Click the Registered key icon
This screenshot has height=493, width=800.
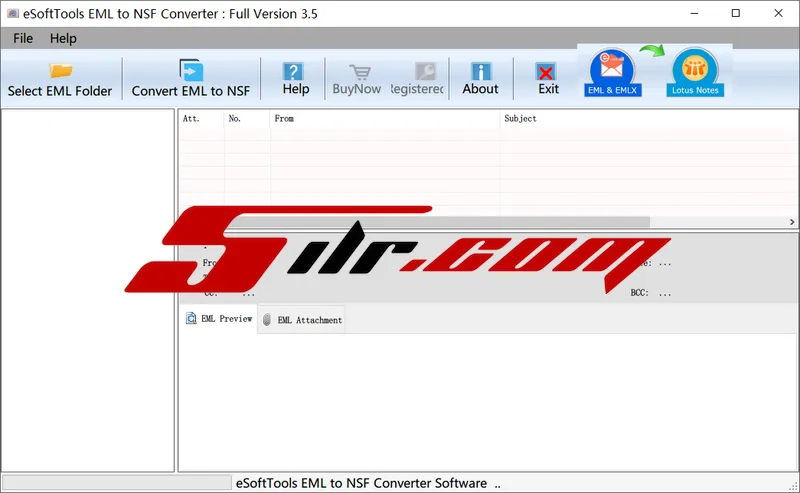click(x=426, y=72)
